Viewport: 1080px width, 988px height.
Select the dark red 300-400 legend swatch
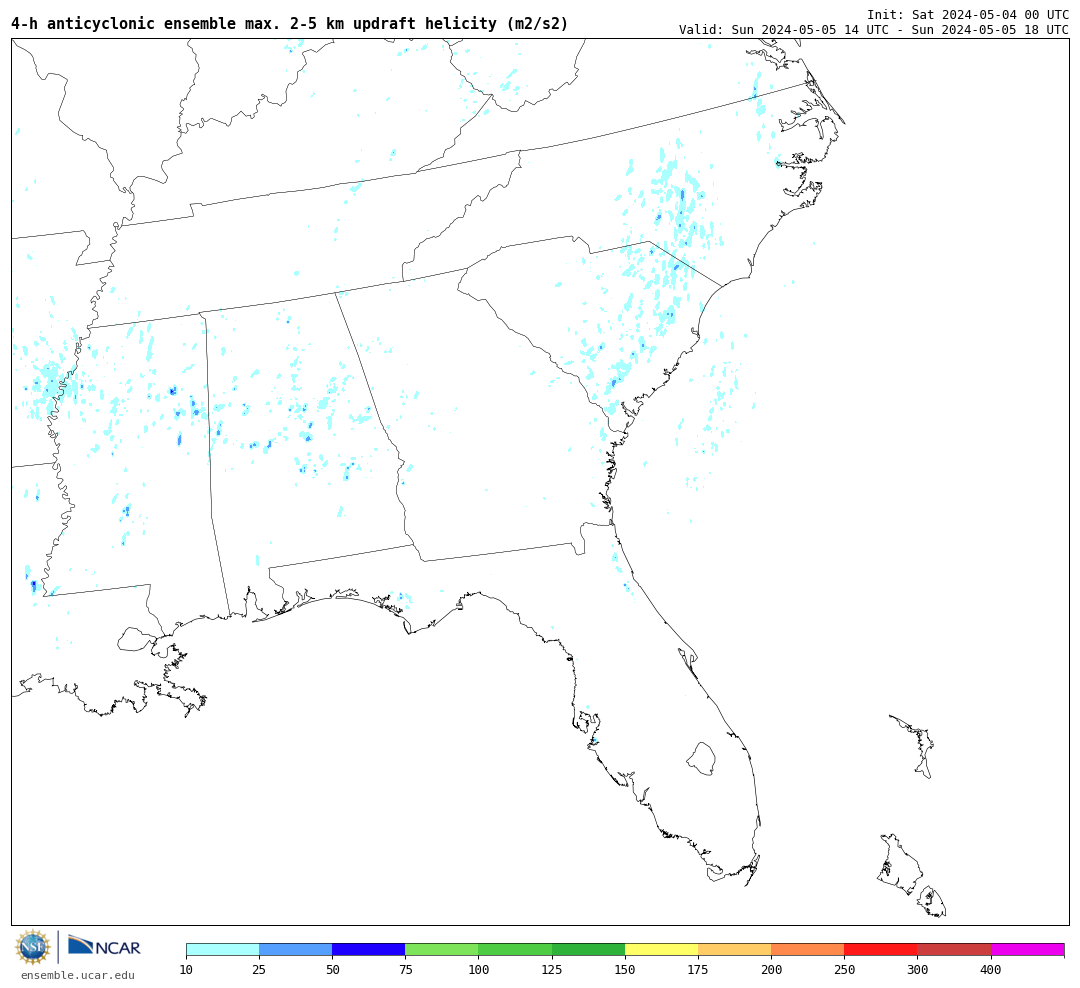pos(954,949)
